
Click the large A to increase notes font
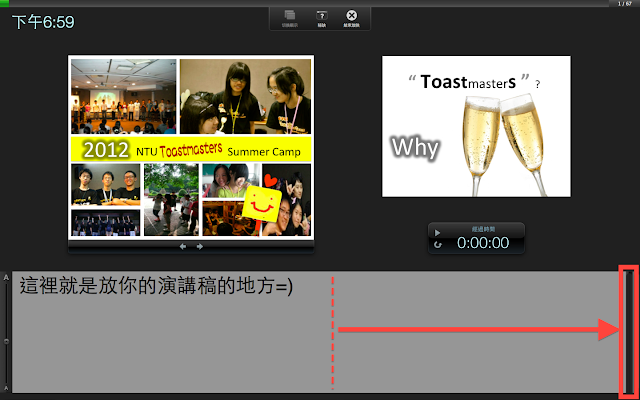(x=6, y=278)
